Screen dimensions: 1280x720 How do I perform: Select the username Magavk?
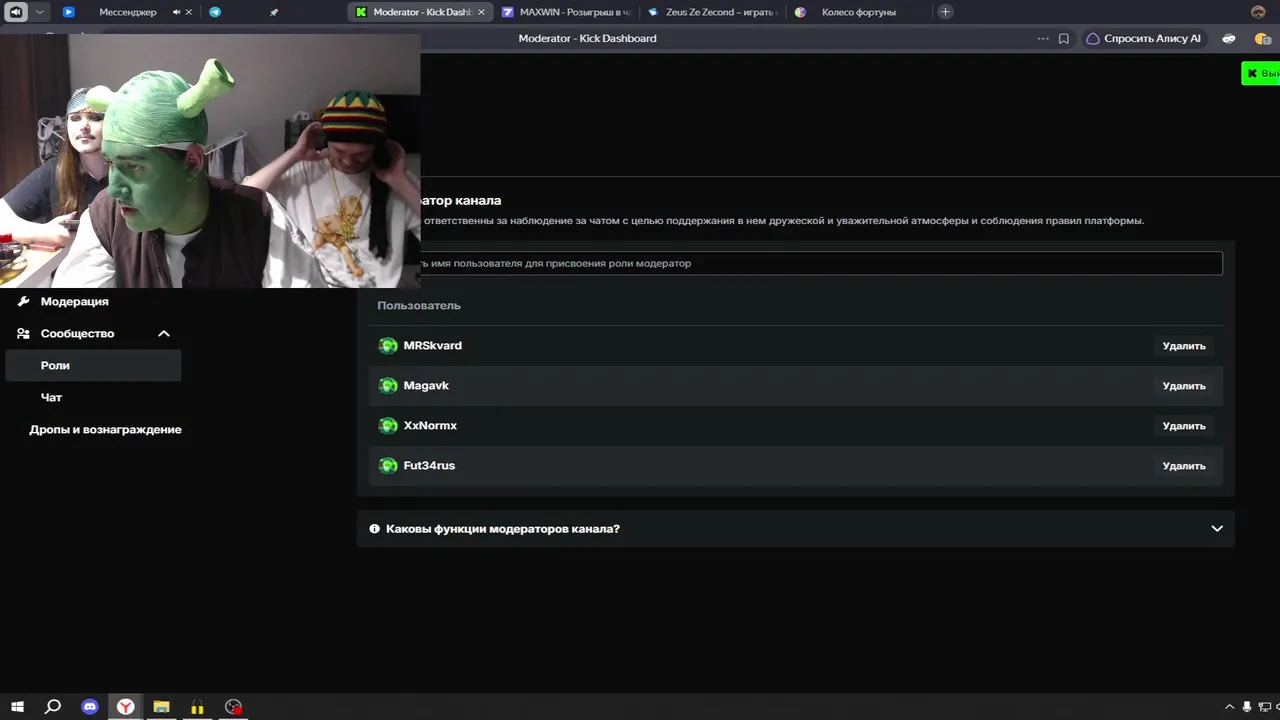pos(426,385)
